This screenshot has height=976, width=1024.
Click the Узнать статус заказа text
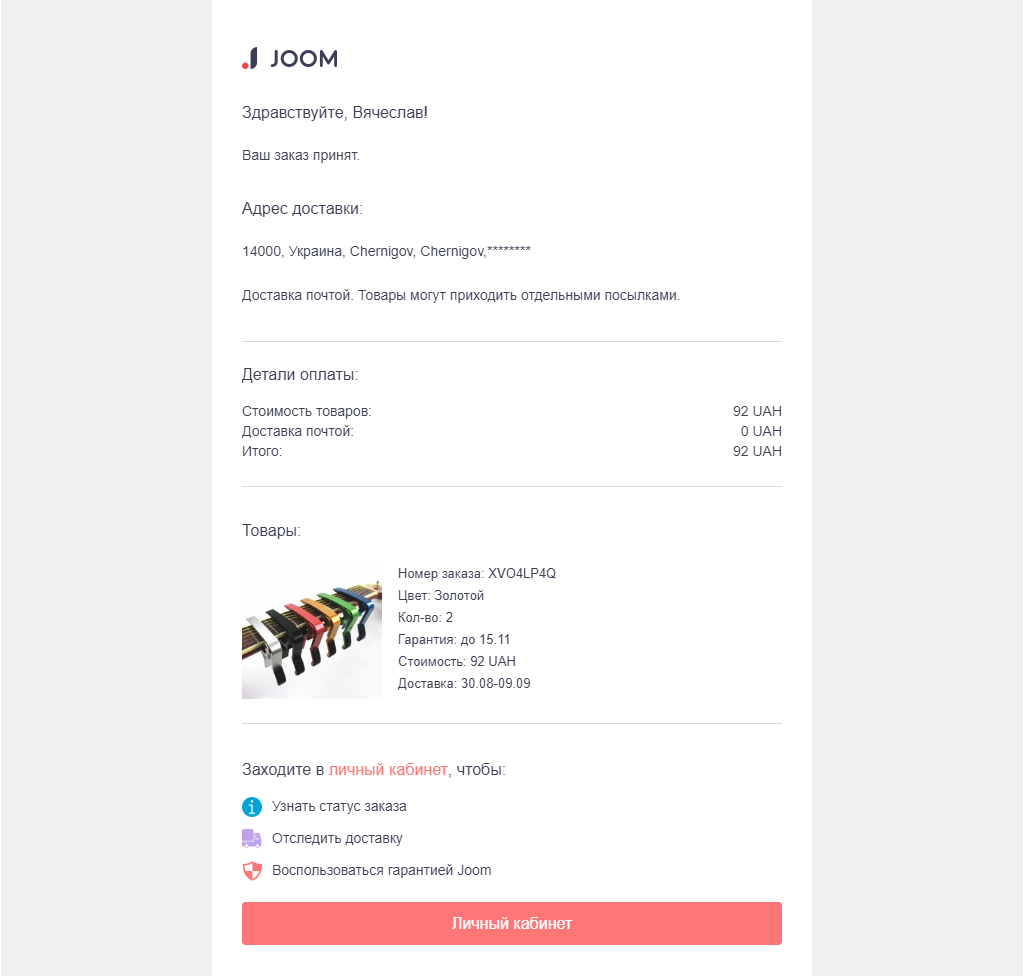point(339,806)
